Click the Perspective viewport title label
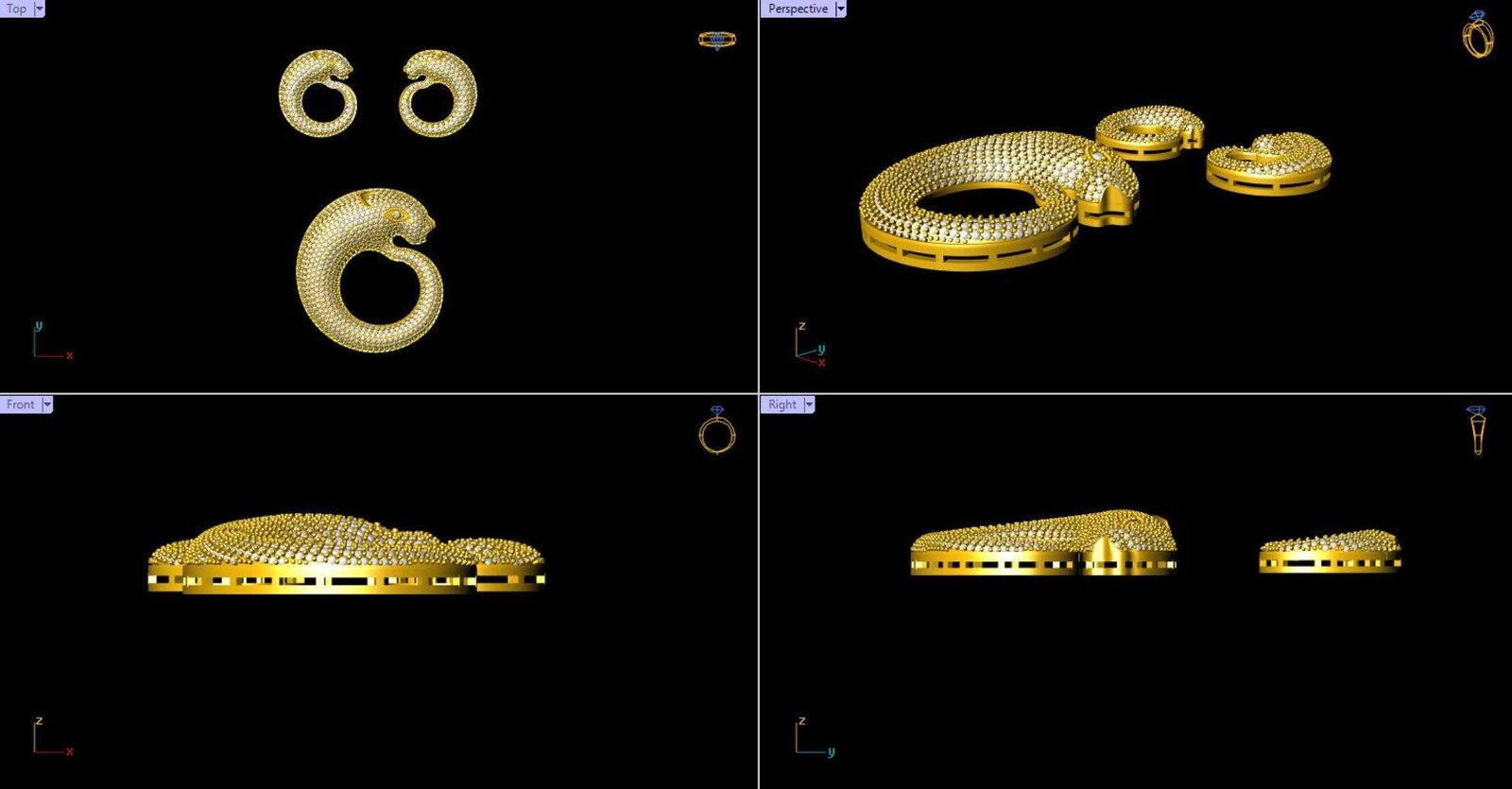This screenshot has height=789, width=1512. click(x=798, y=9)
